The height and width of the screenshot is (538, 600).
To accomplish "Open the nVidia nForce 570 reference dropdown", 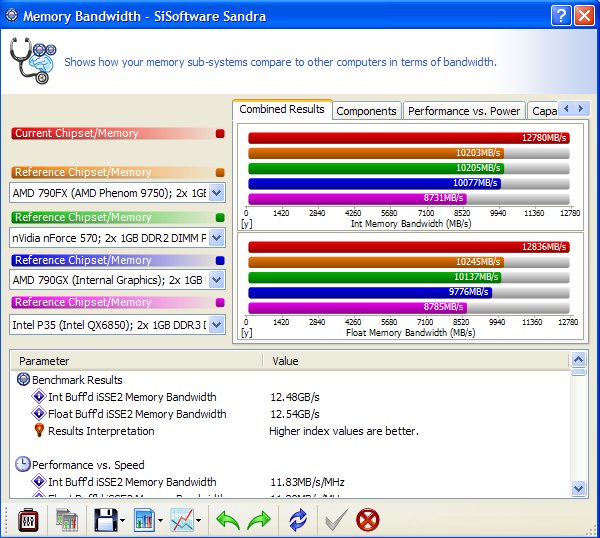I will coord(217,238).
